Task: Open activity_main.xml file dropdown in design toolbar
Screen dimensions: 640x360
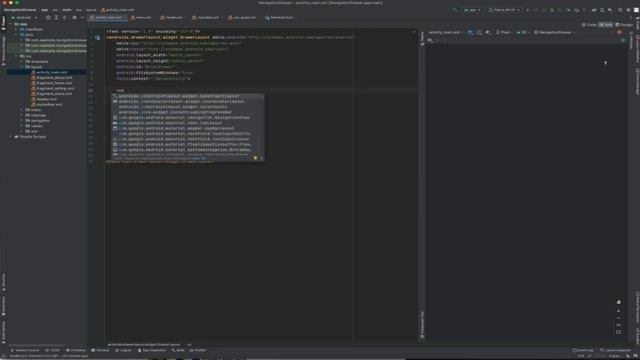Action: (445, 32)
